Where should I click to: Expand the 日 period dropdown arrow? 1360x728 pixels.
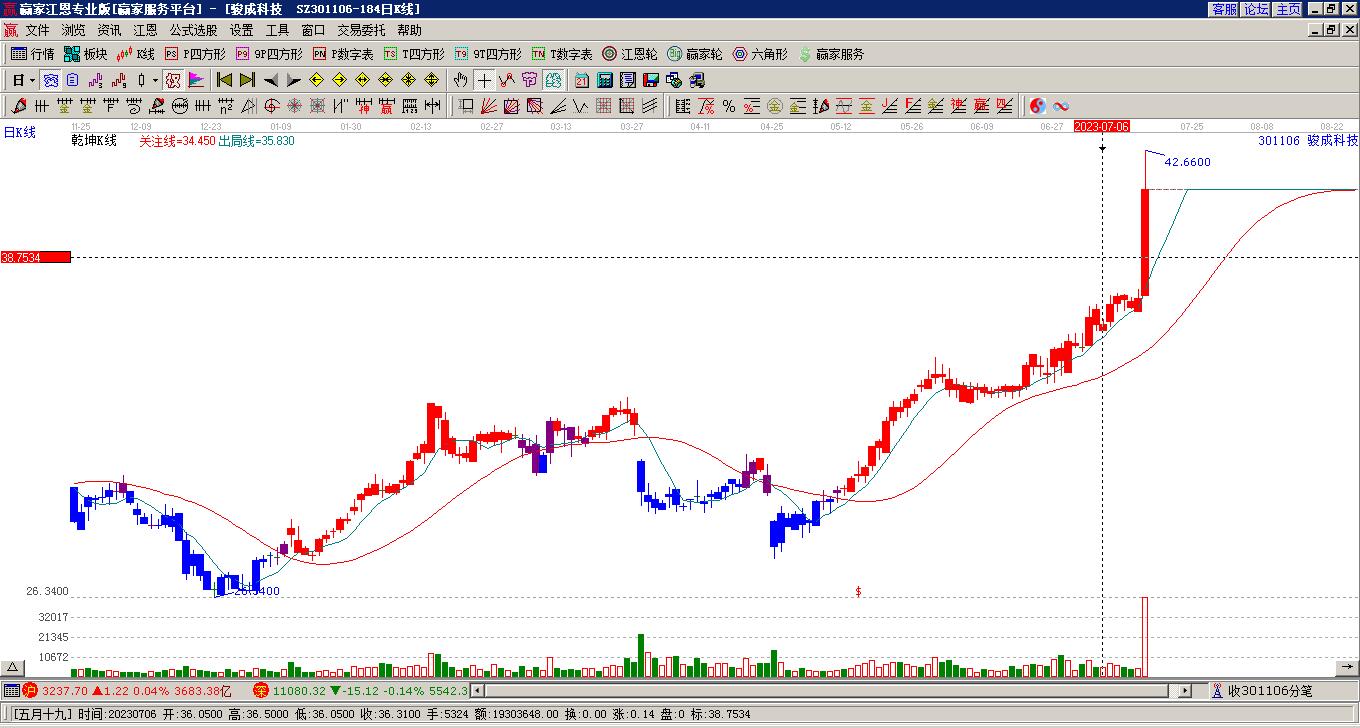point(33,80)
